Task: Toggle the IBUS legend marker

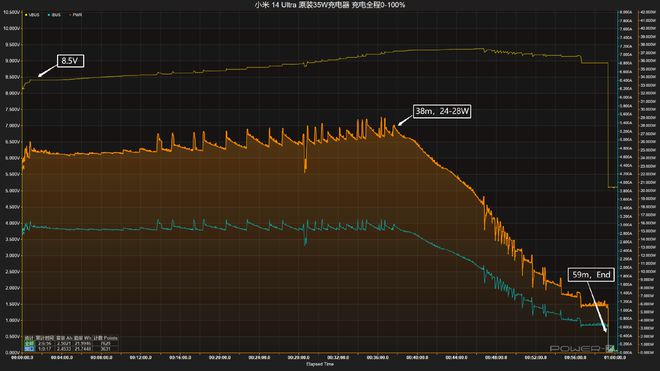Action: click(x=49, y=15)
